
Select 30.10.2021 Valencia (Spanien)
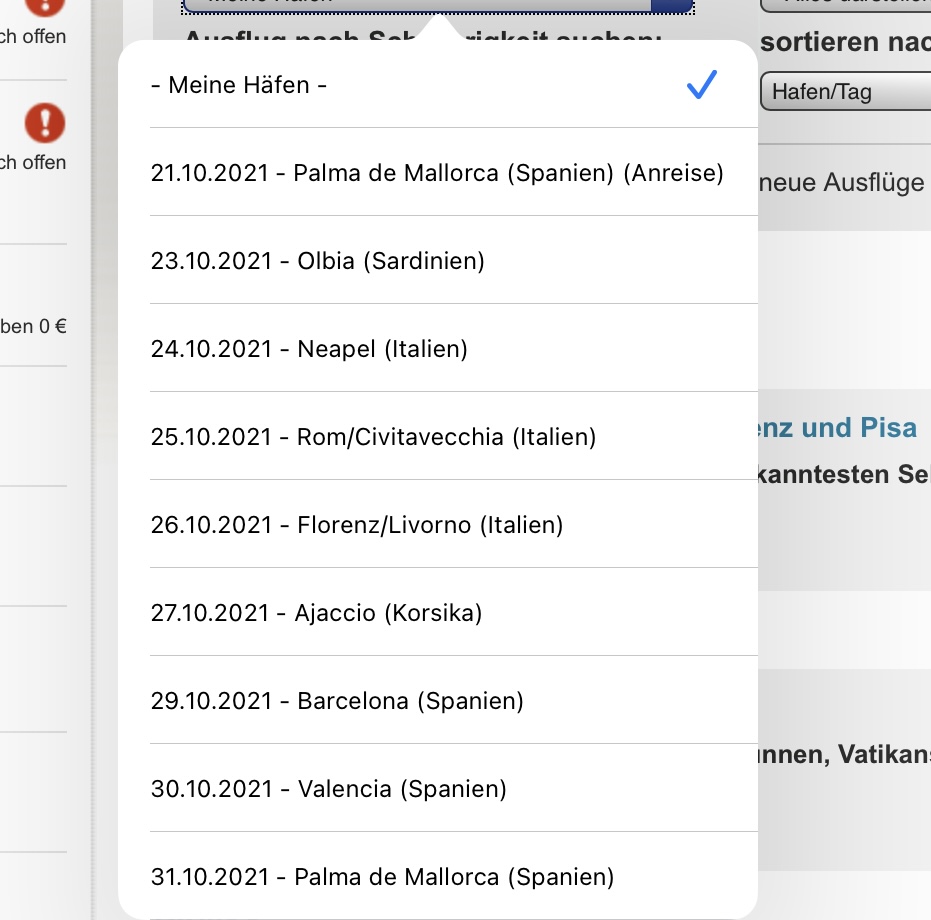pos(329,789)
